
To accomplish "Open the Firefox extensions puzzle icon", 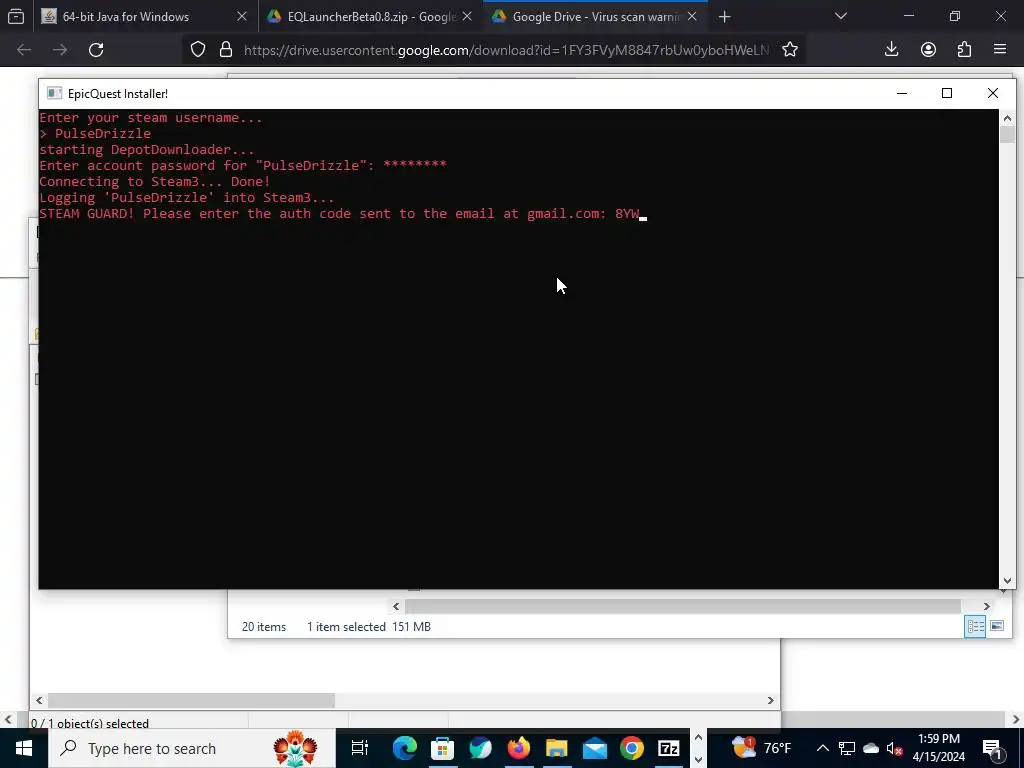I will point(965,50).
